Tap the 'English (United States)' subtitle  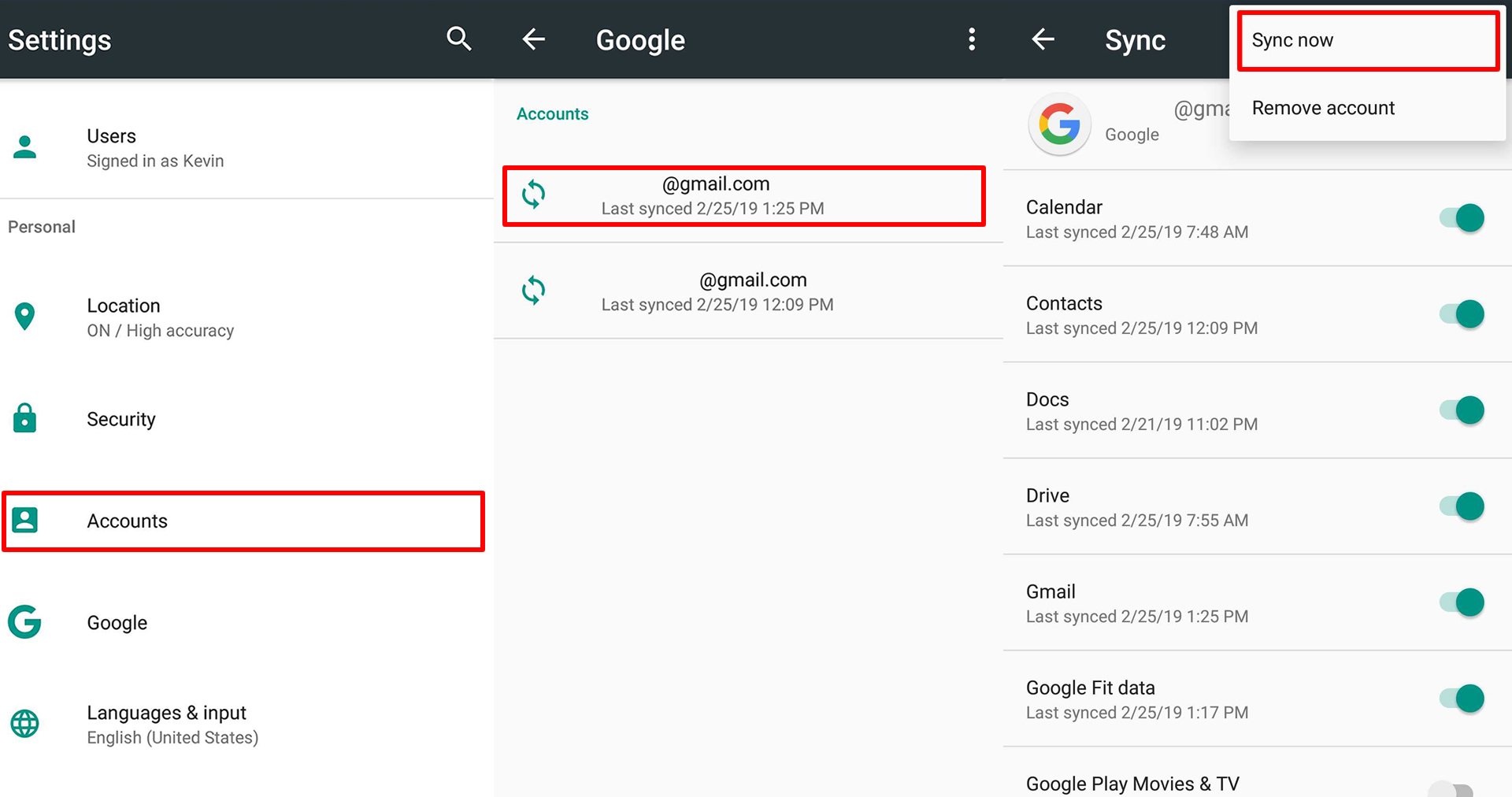pos(172,738)
